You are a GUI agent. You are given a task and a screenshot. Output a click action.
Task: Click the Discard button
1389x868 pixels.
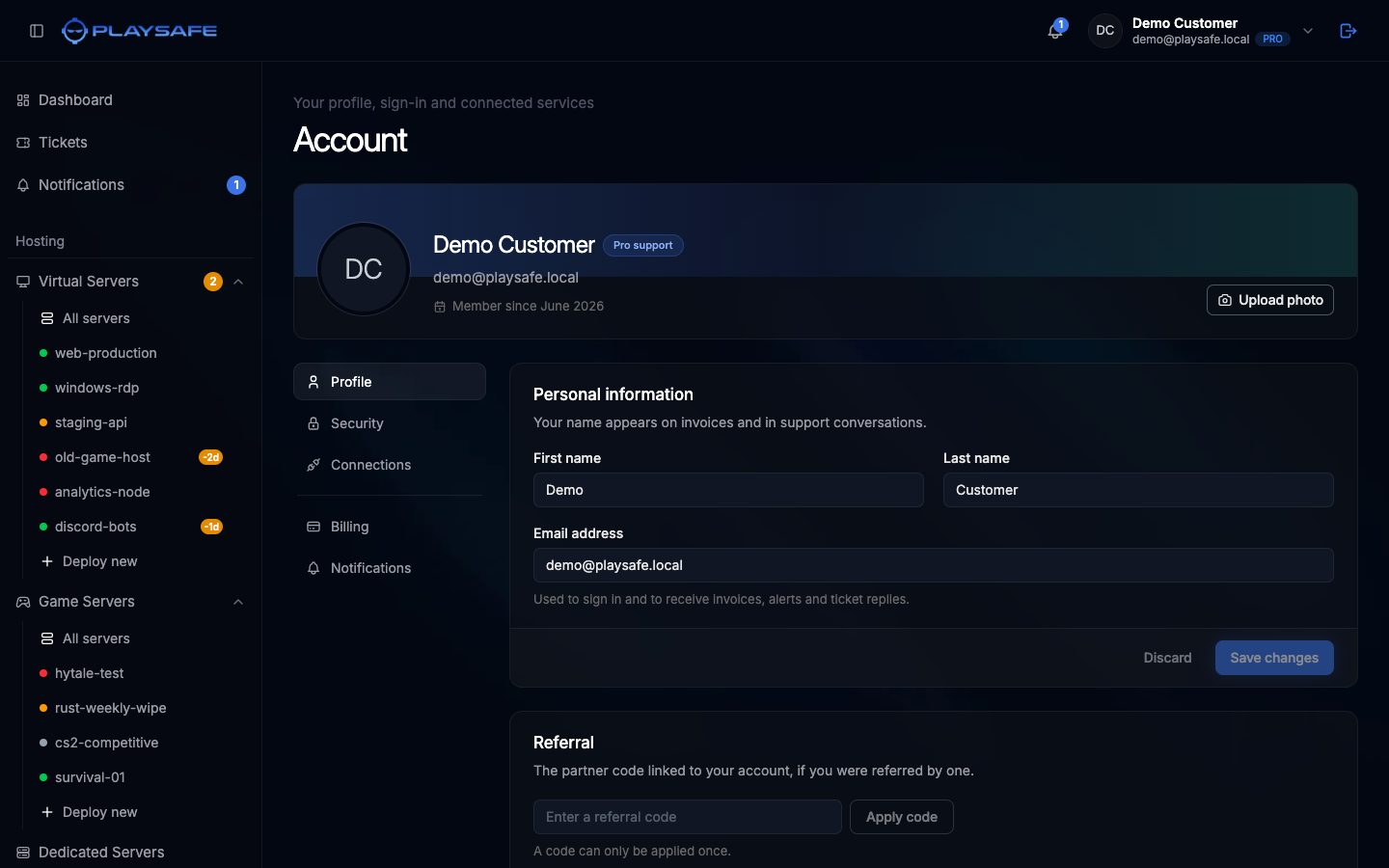(1168, 658)
